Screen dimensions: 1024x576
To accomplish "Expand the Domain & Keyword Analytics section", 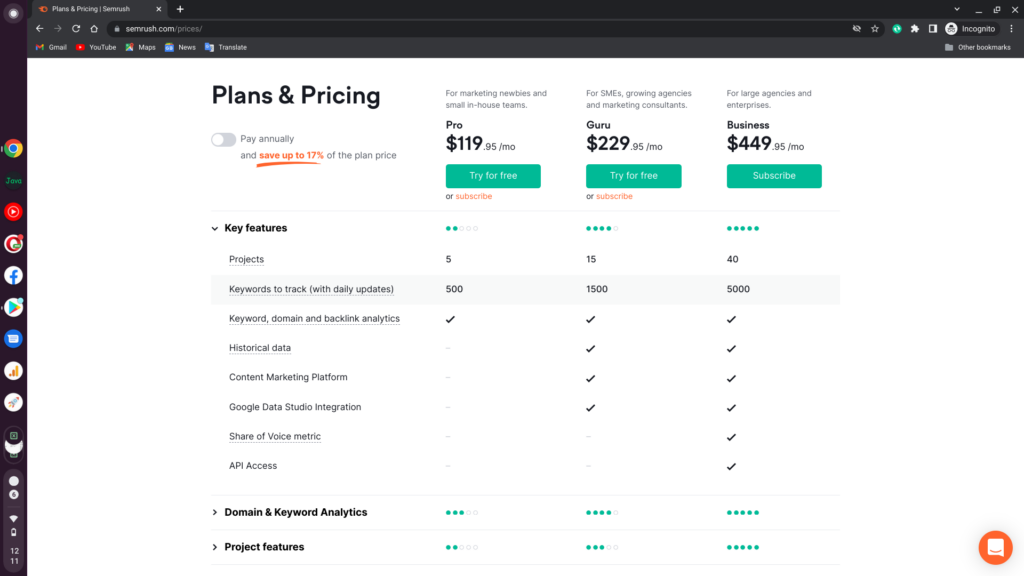I will 215,513.
